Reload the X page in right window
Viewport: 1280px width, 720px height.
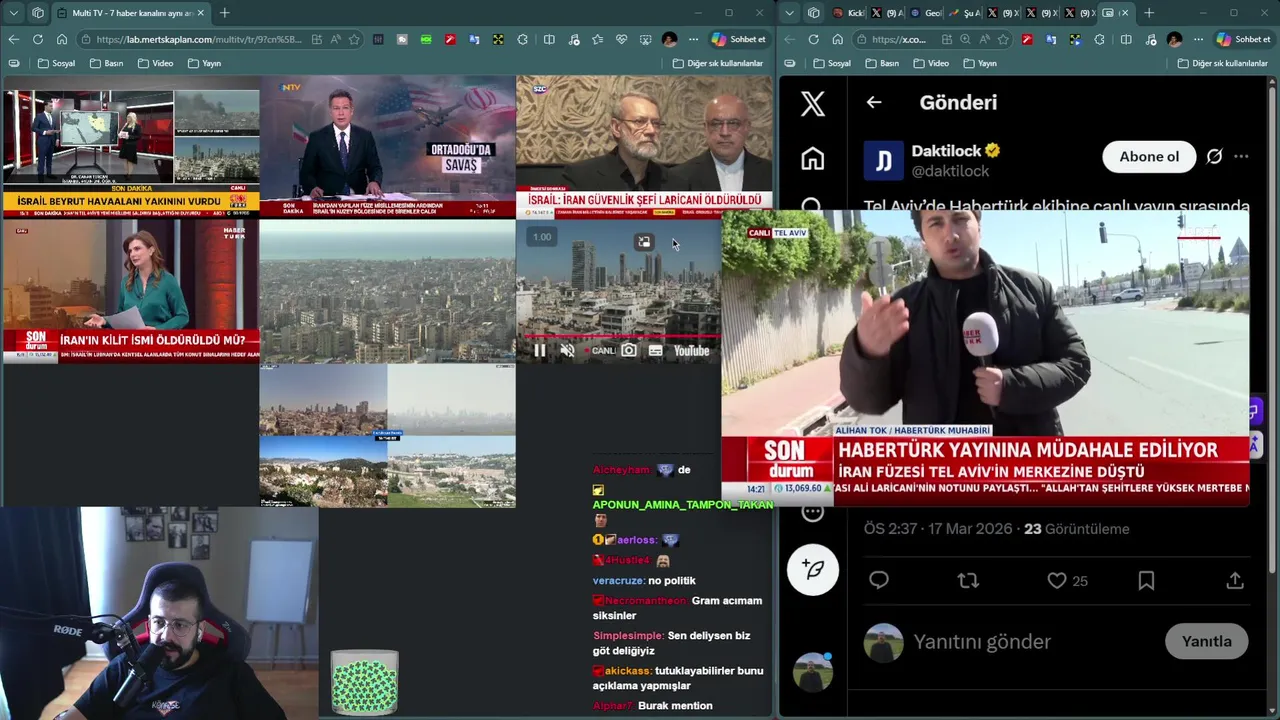coord(813,39)
